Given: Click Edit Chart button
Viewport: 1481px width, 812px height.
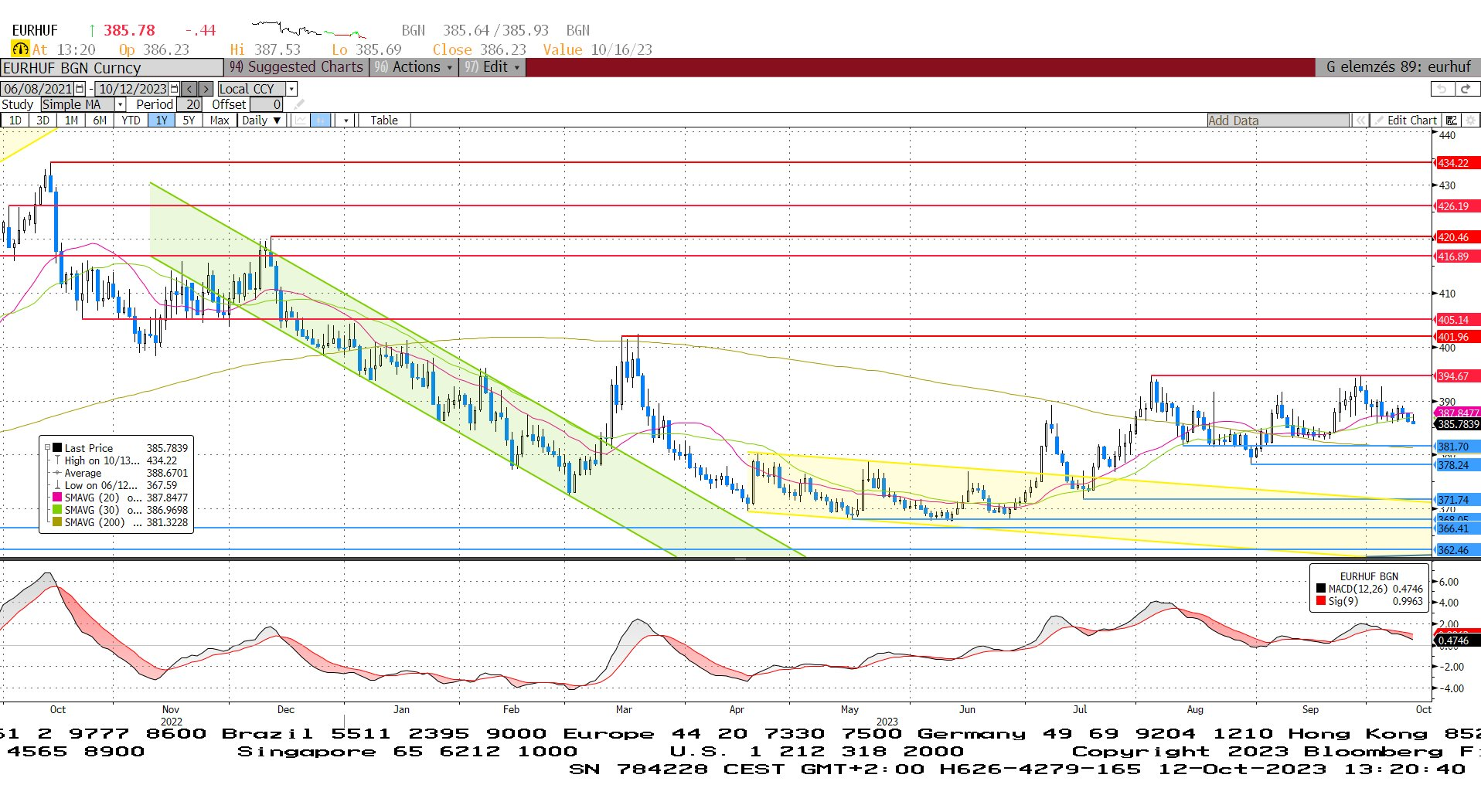Looking at the screenshot, I should coord(1404,120).
